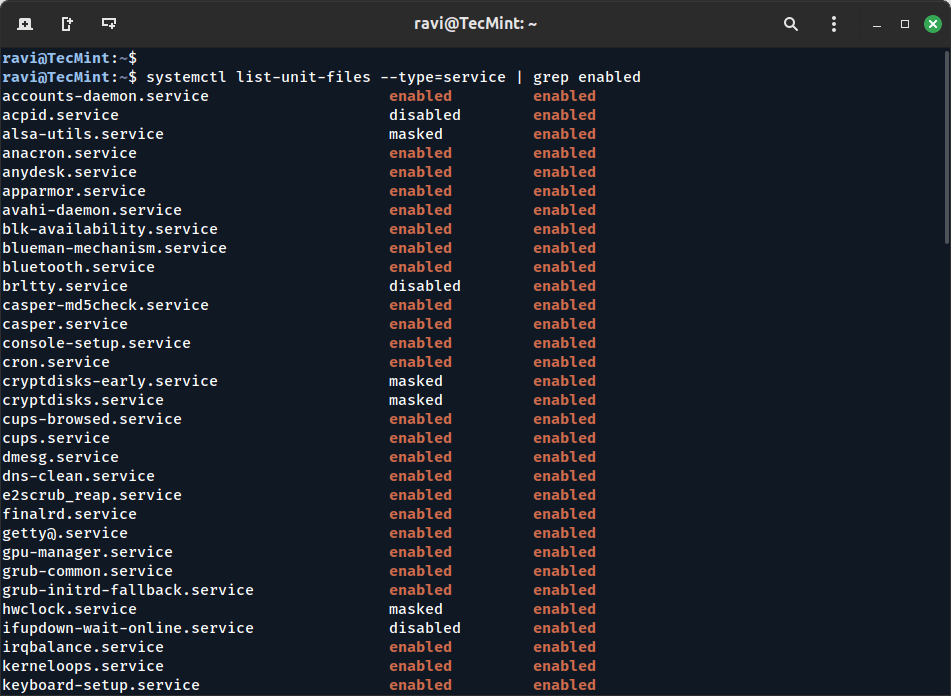Screen dimensions: 951x696
Task: Select cron.service text
Action: click(x=56, y=362)
